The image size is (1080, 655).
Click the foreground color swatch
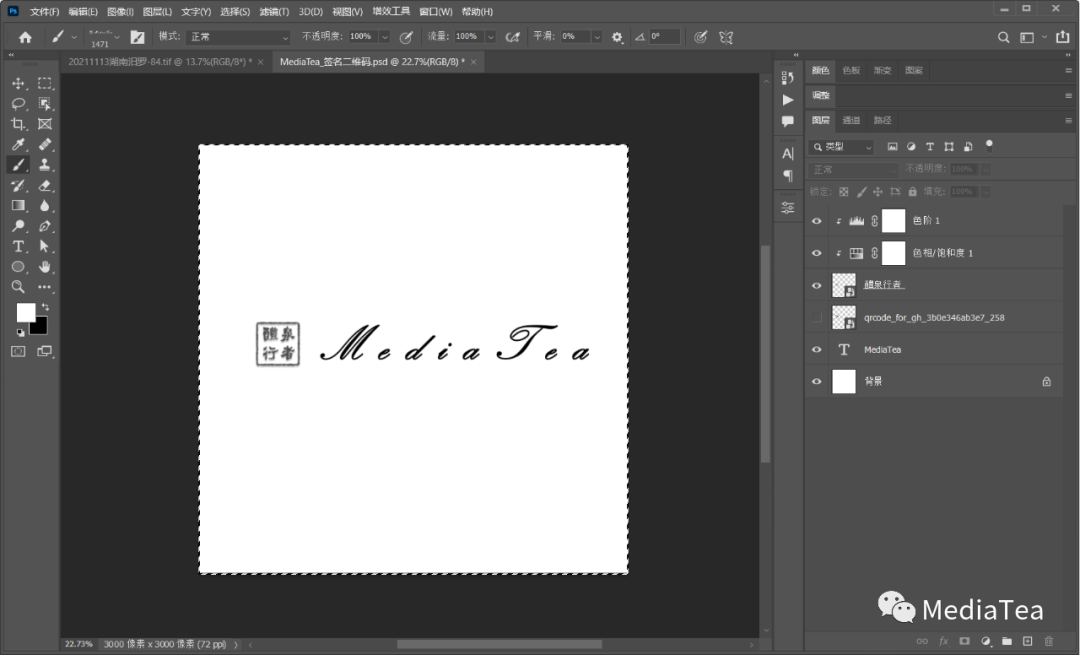pyautogui.click(x=25, y=312)
